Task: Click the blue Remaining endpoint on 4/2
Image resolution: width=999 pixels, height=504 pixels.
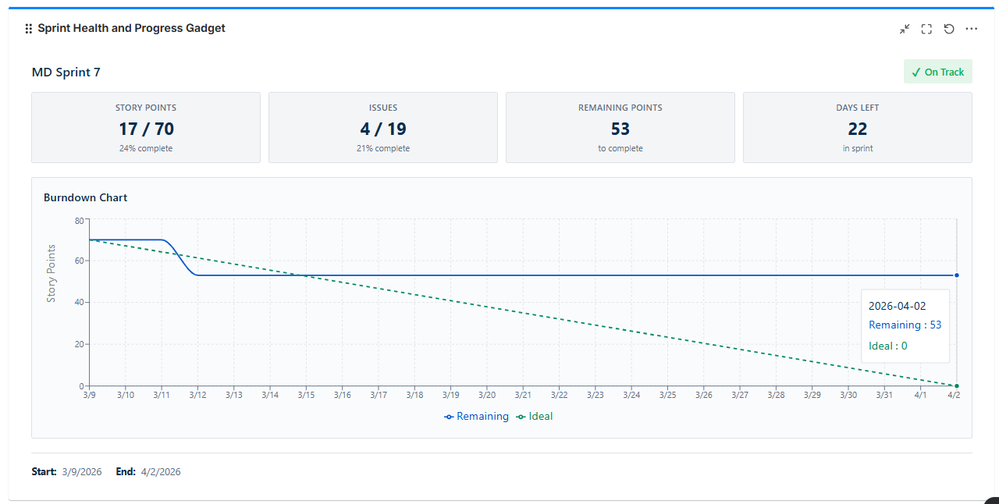Action: [956, 275]
